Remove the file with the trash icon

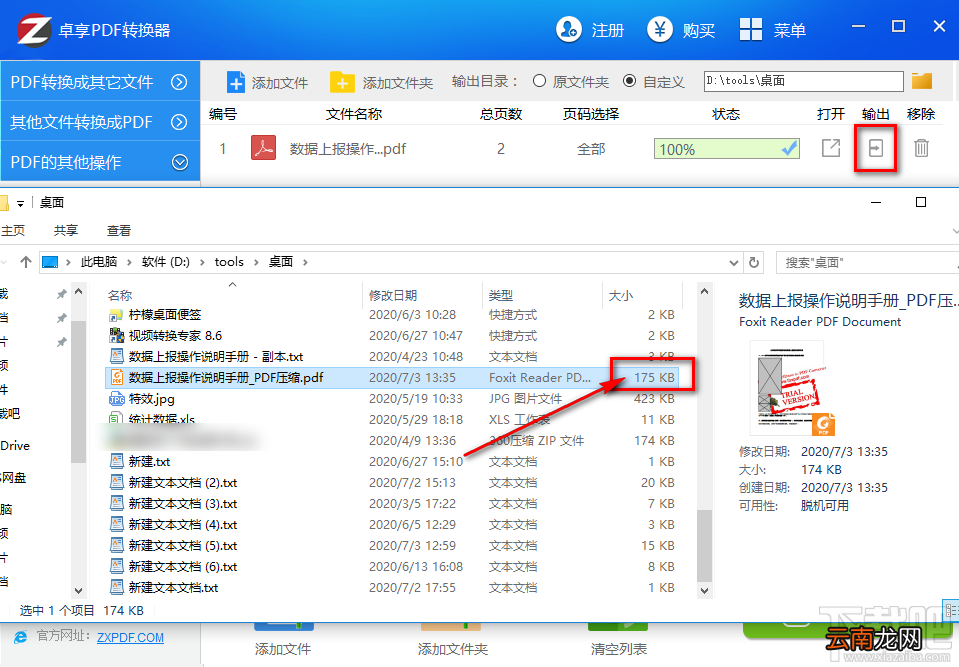921,148
